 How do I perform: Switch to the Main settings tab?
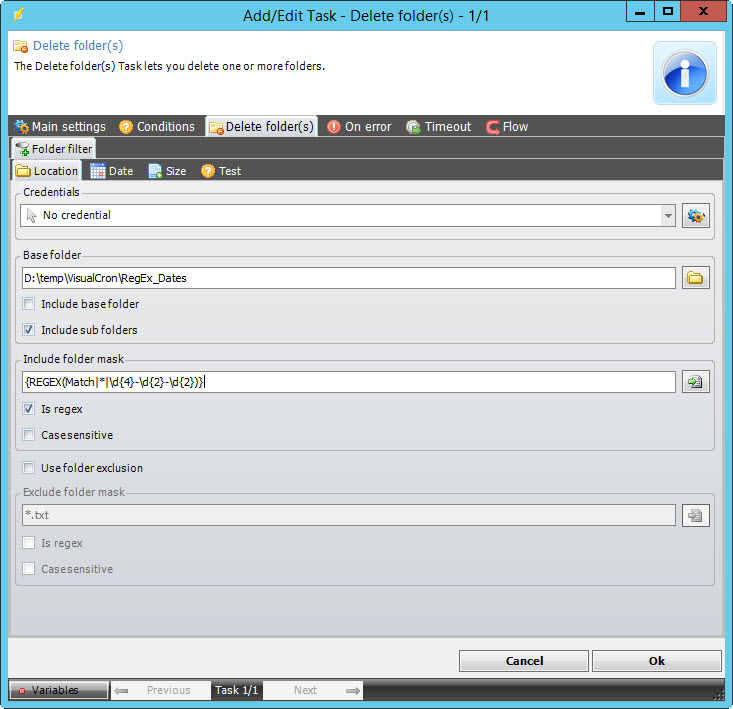(x=60, y=127)
